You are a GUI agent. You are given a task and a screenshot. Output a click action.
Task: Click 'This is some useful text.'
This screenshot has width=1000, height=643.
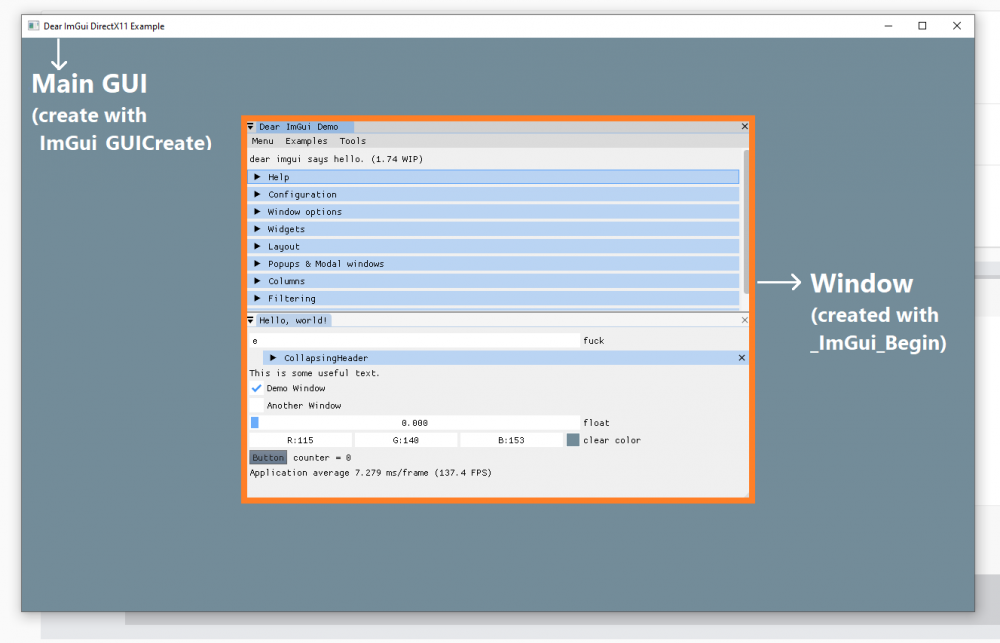(x=314, y=373)
